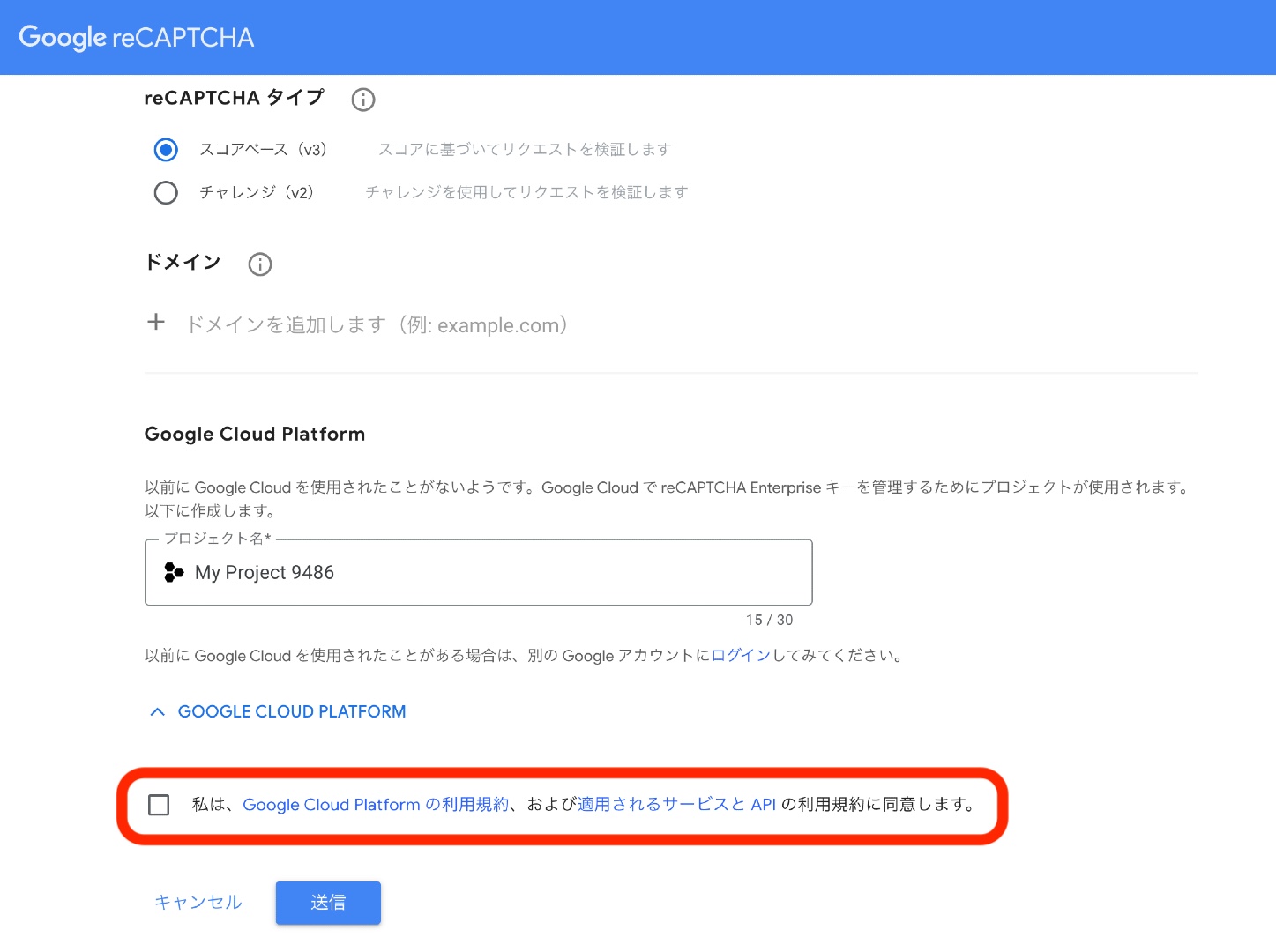Follow the ログイン link
Screen dimensions: 1276x952
[741, 656]
